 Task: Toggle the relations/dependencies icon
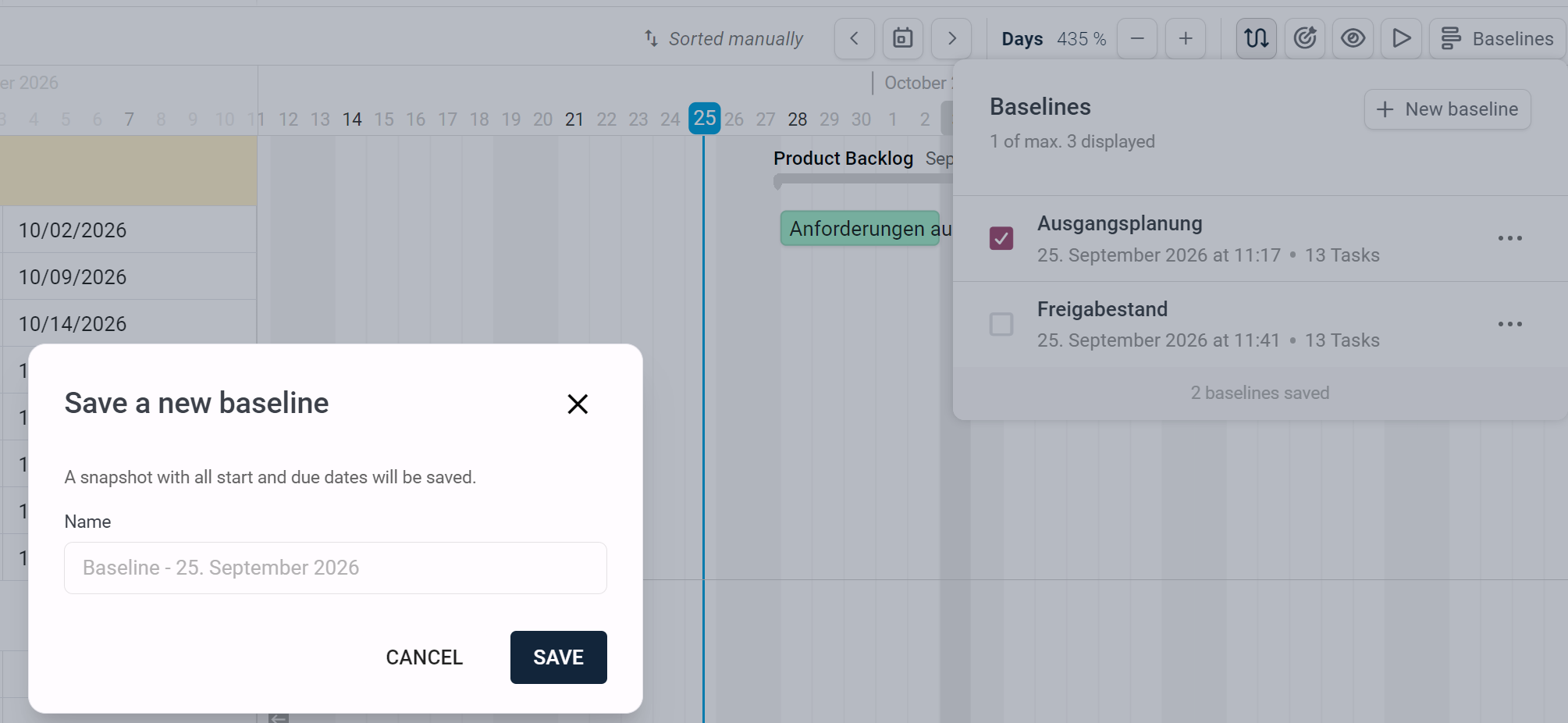pyautogui.click(x=1257, y=38)
